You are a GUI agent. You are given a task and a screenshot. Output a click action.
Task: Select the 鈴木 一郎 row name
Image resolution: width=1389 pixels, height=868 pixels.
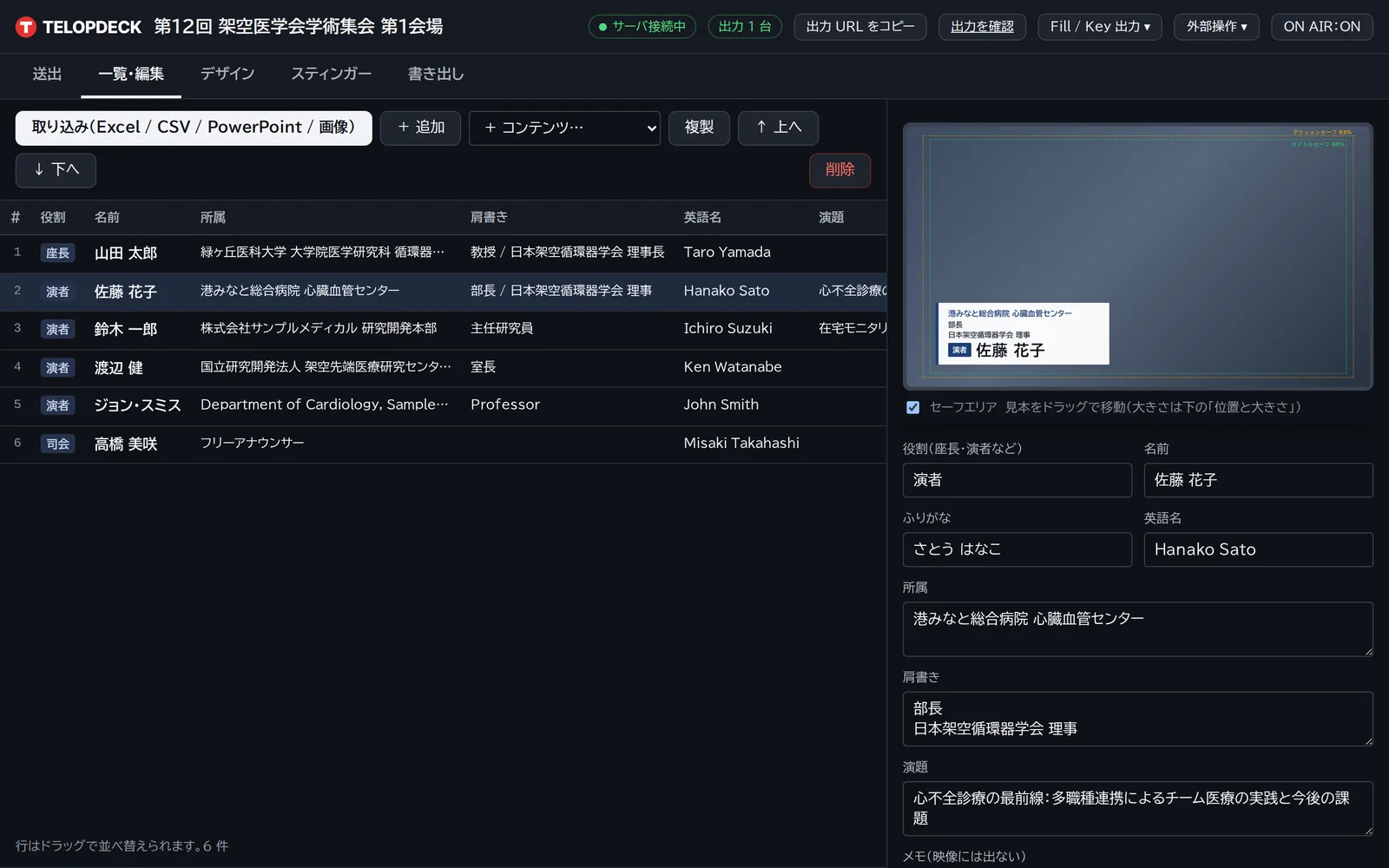(126, 330)
